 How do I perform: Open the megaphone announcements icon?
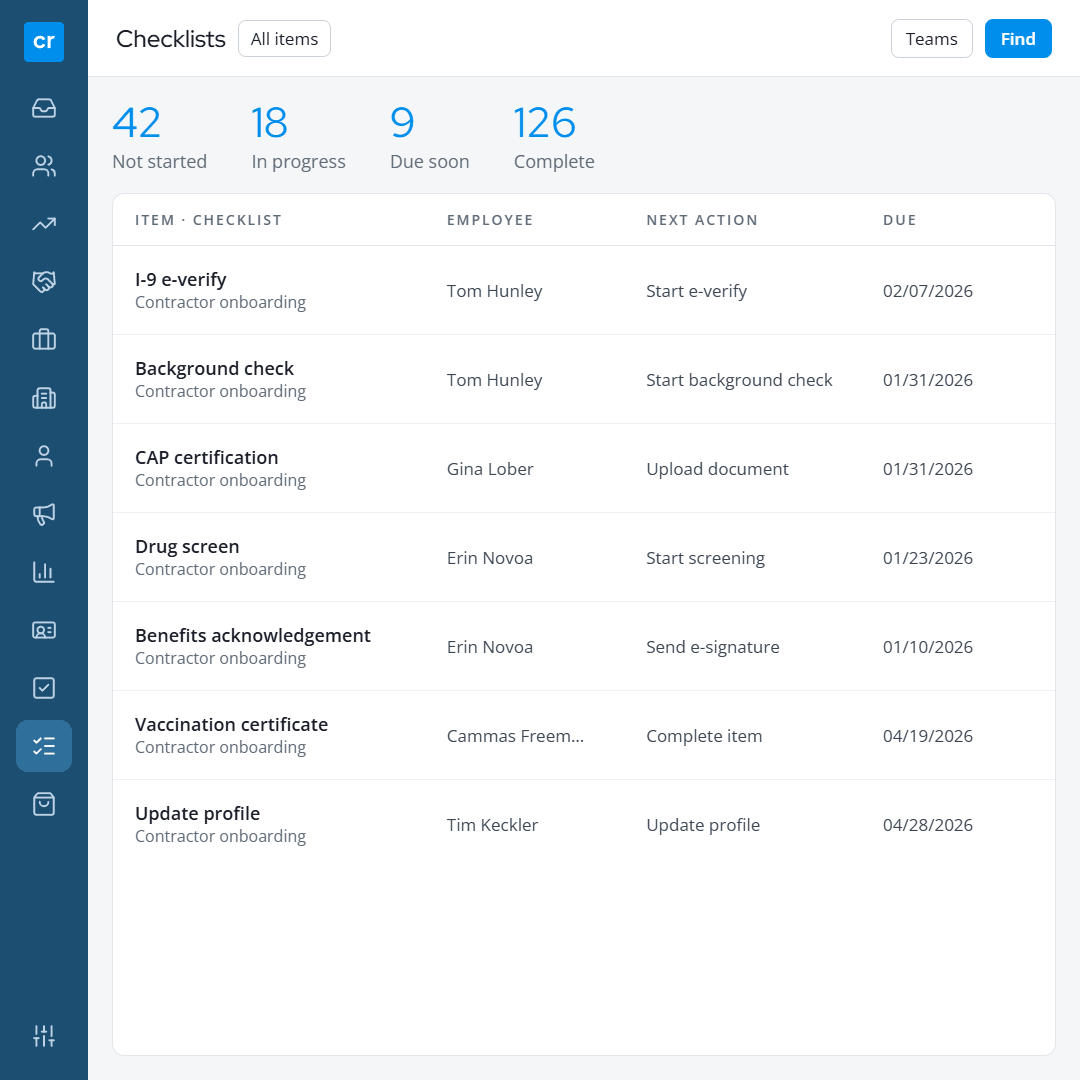pyautogui.click(x=44, y=514)
